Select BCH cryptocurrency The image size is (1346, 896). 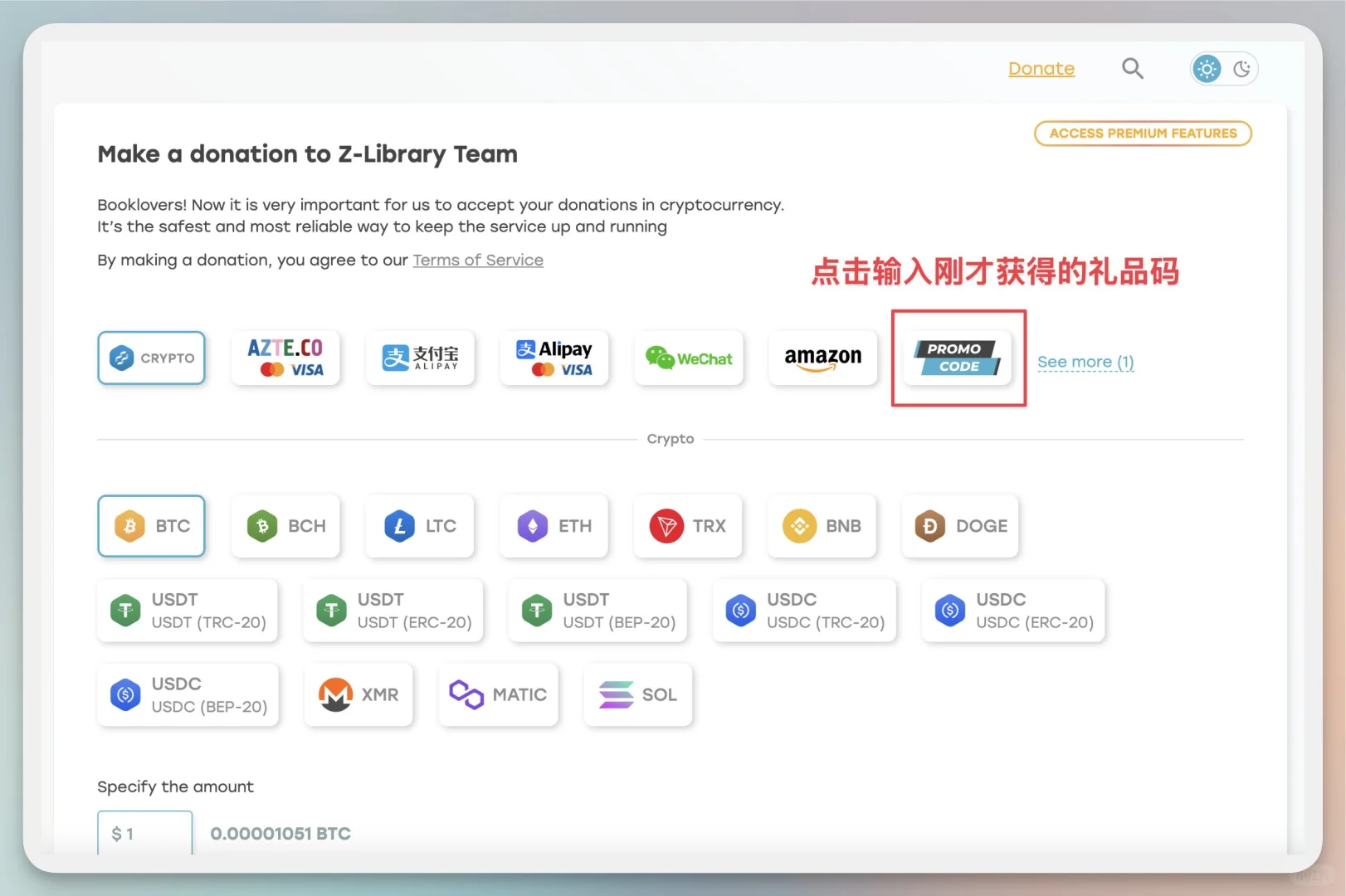285,526
